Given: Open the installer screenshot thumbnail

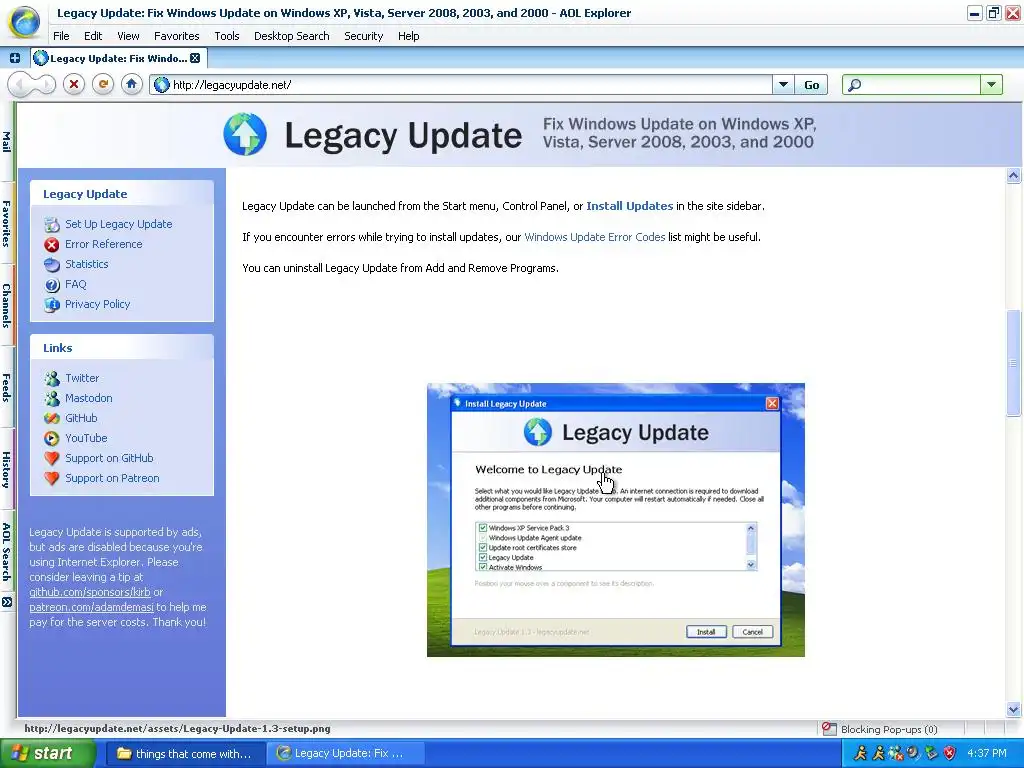Looking at the screenshot, I should click(615, 520).
